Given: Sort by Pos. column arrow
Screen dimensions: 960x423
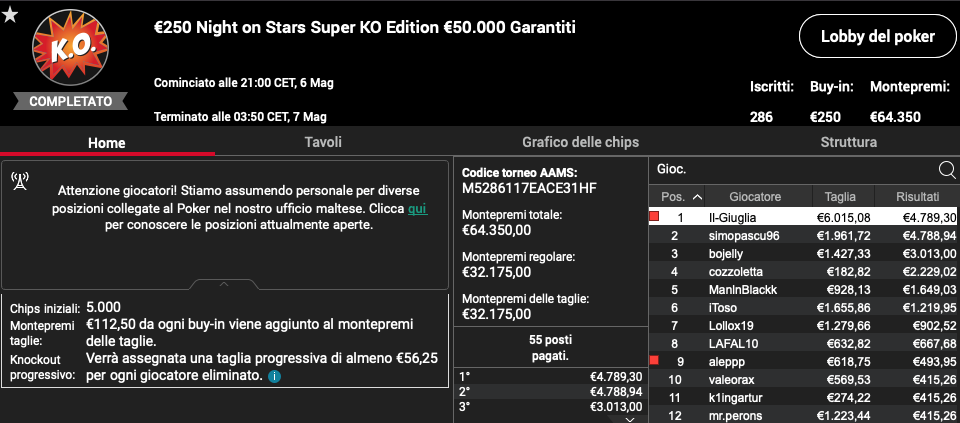Looking at the screenshot, I should 697,197.
